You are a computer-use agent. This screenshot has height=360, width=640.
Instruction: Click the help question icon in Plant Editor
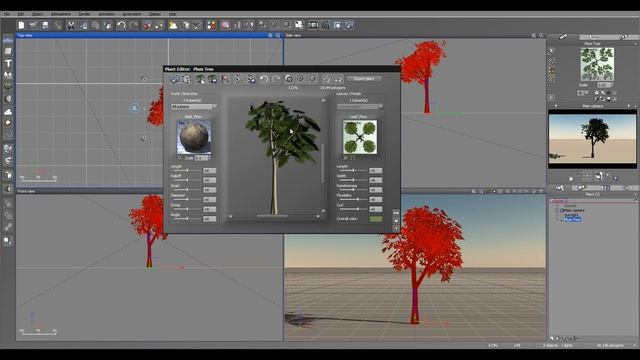coord(396,228)
